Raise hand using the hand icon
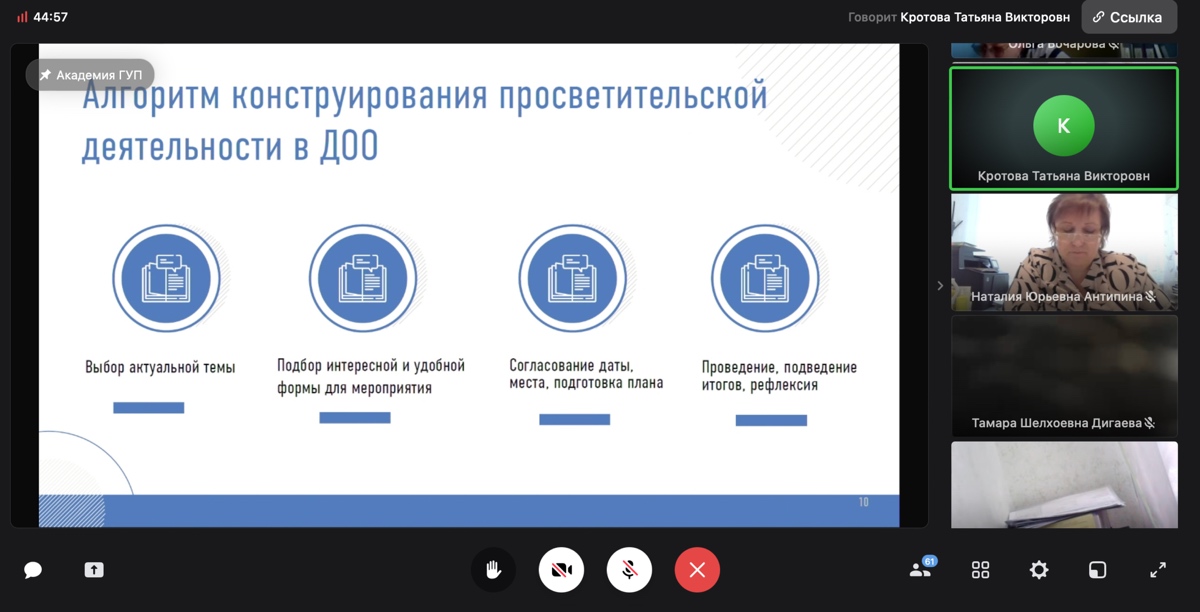Image resolution: width=1200 pixels, height=612 pixels. coord(493,570)
